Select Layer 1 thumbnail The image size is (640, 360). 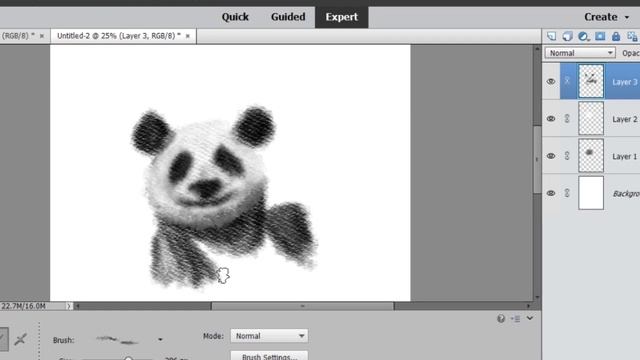pyautogui.click(x=591, y=156)
